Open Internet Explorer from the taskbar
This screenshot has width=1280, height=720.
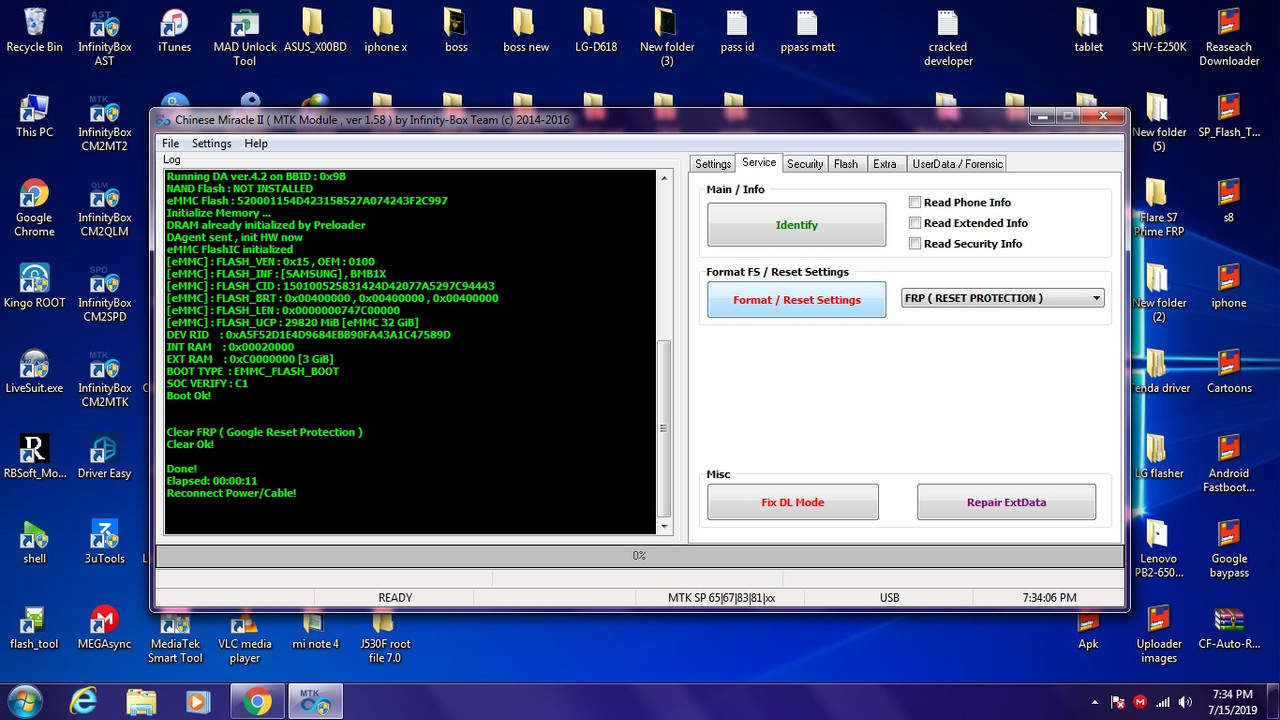(86, 702)
